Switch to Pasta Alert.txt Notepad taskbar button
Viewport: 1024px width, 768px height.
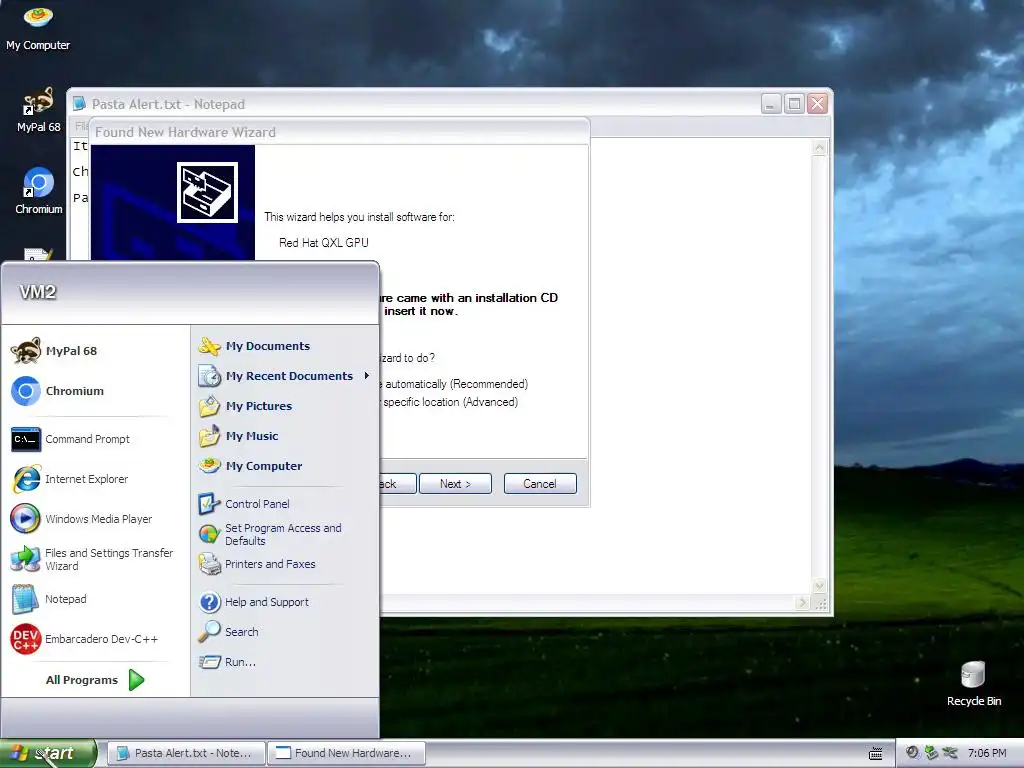186,753
